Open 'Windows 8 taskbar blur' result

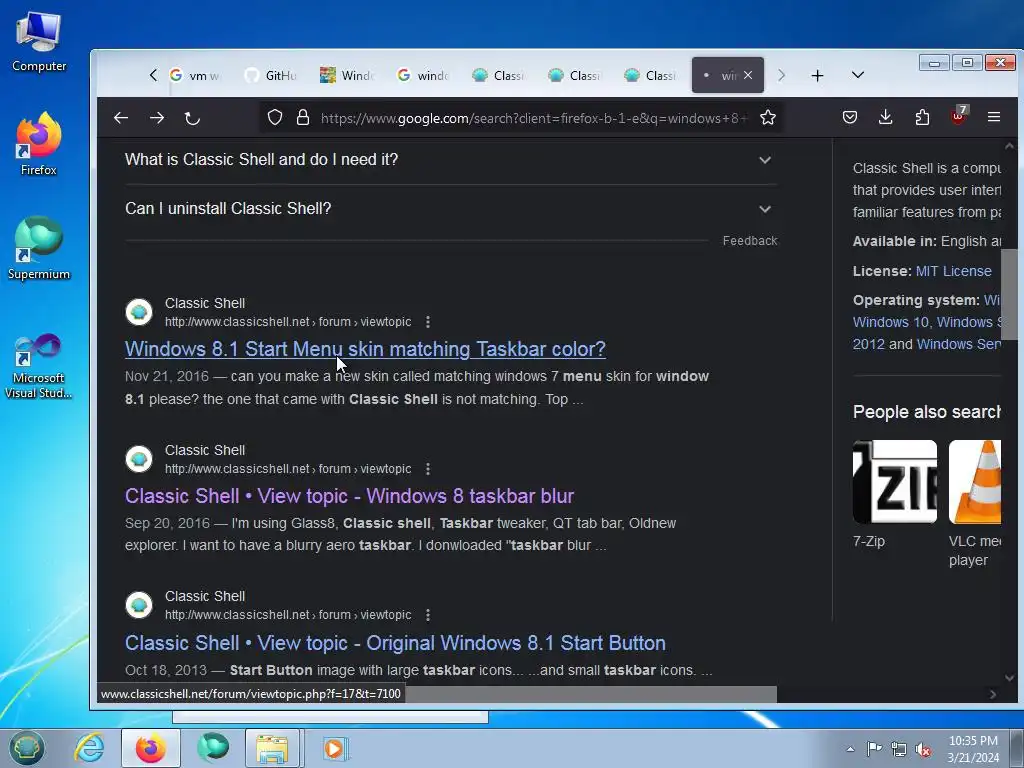point(349,496)
